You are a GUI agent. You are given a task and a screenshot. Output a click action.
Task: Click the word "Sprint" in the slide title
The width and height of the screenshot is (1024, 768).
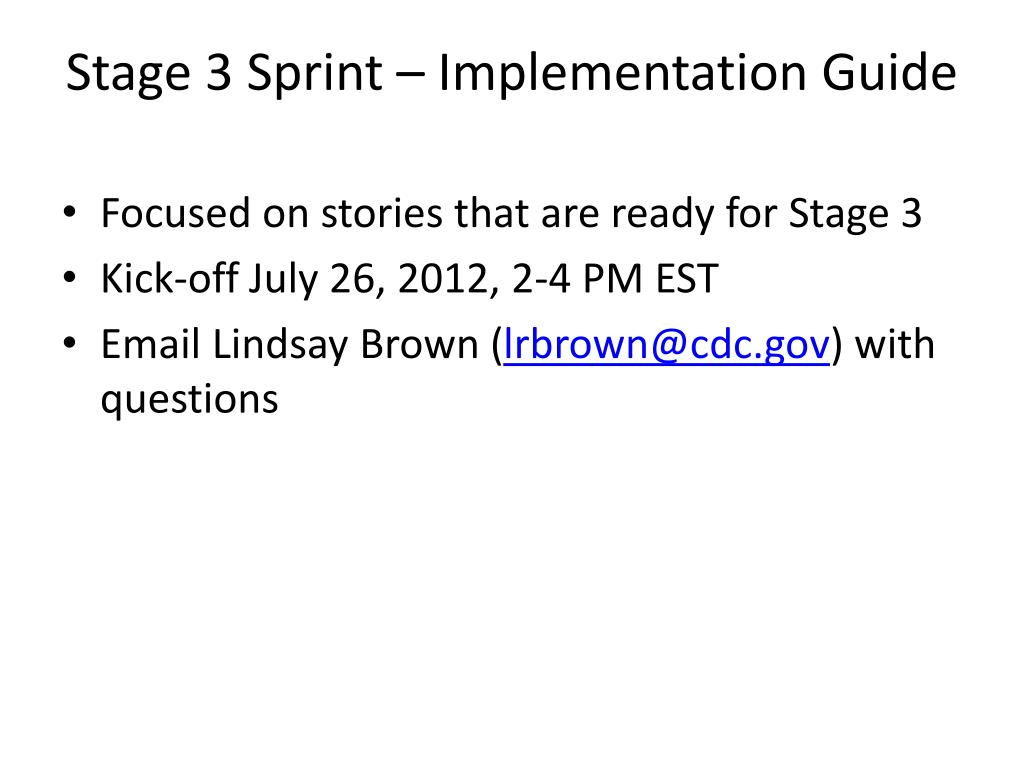316,76
